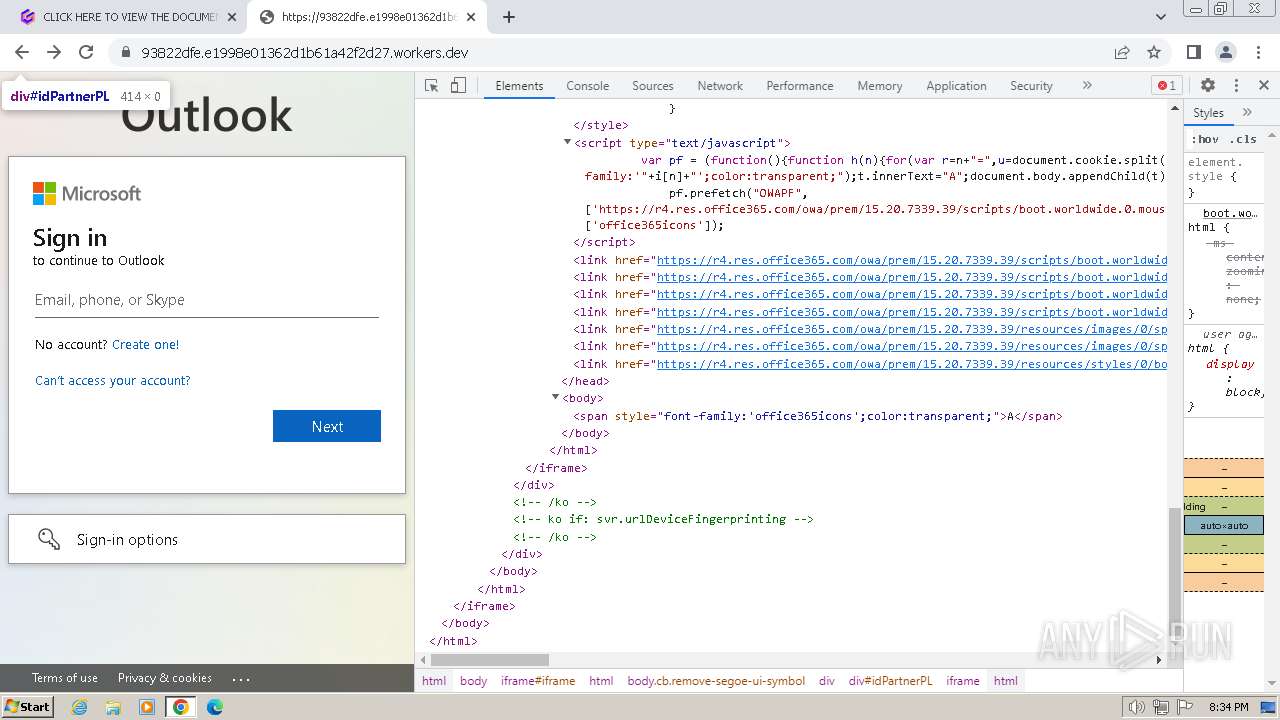Close the 'CLICK HERE TO VIEW' tab
The width and height of the screenshot is (1280, 720).
(x=231, y=17)
